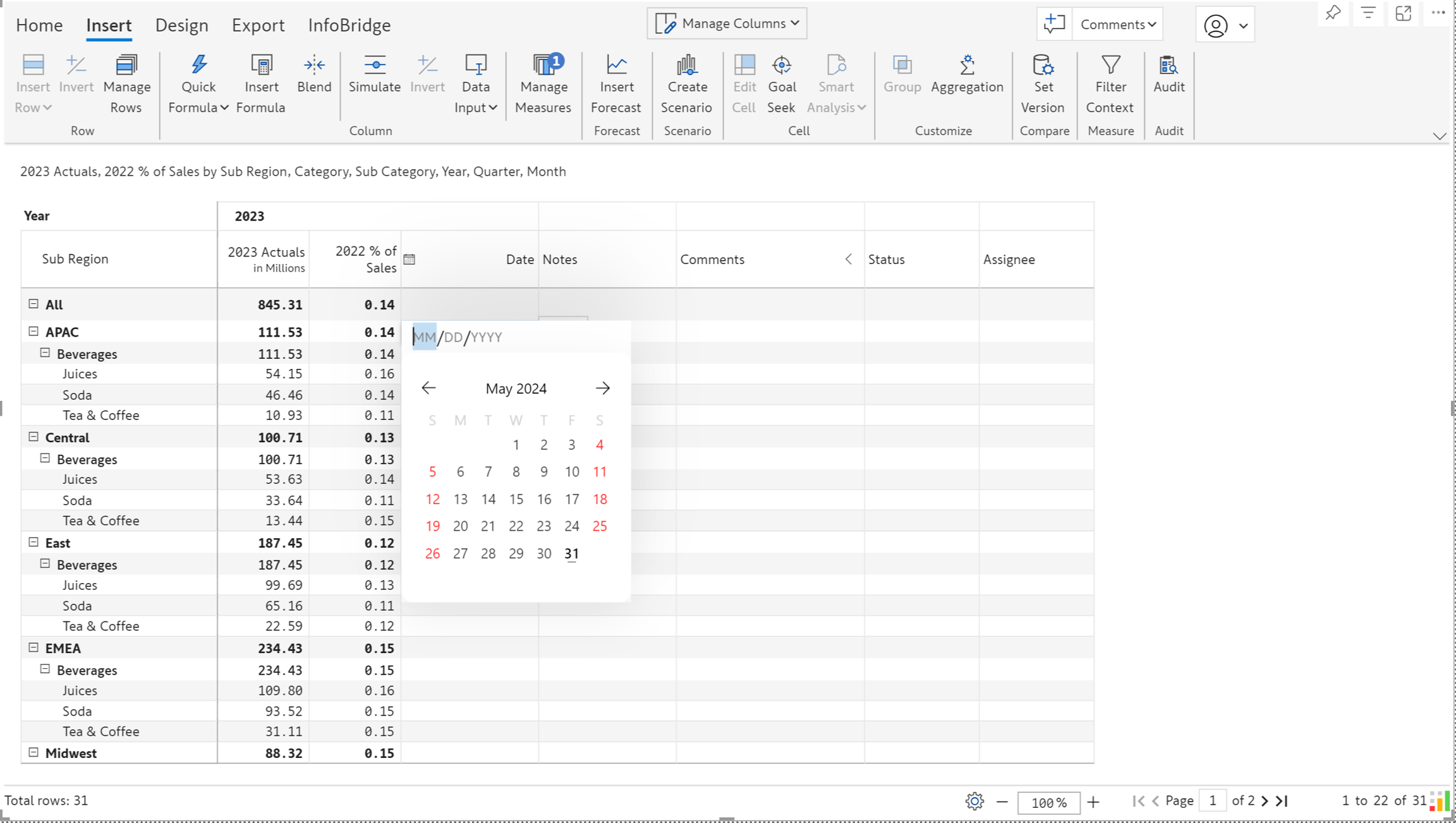Open the Manage Columns dropdown
1456x823 pixels.
pos(727,23)
